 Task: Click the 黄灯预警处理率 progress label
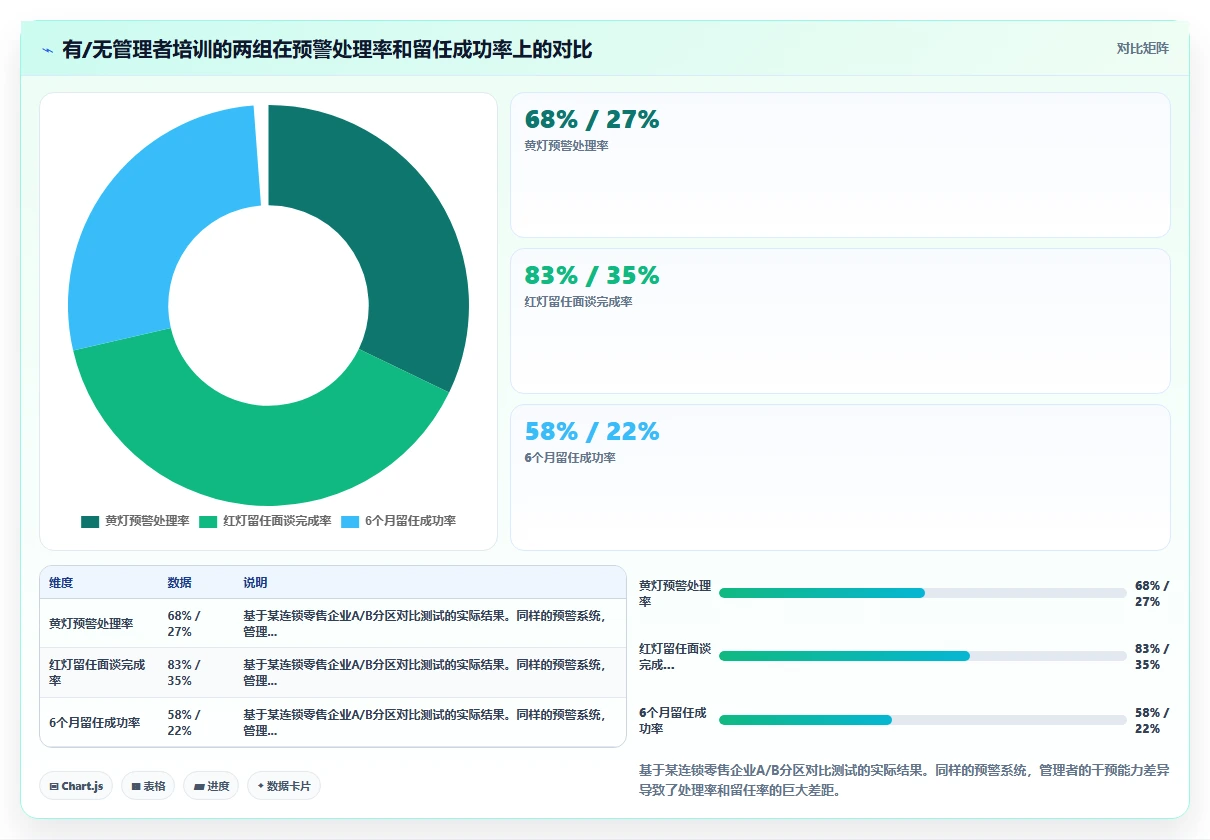click(x=675, y=593)
